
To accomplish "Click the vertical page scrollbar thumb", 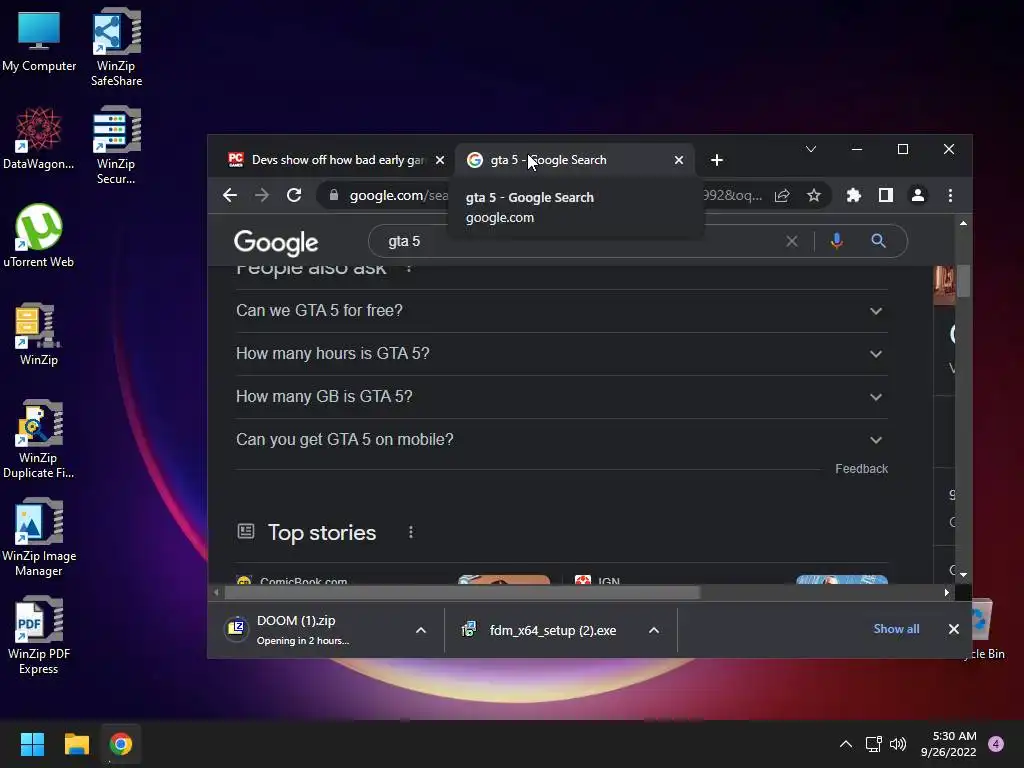I will coord(963,281).
